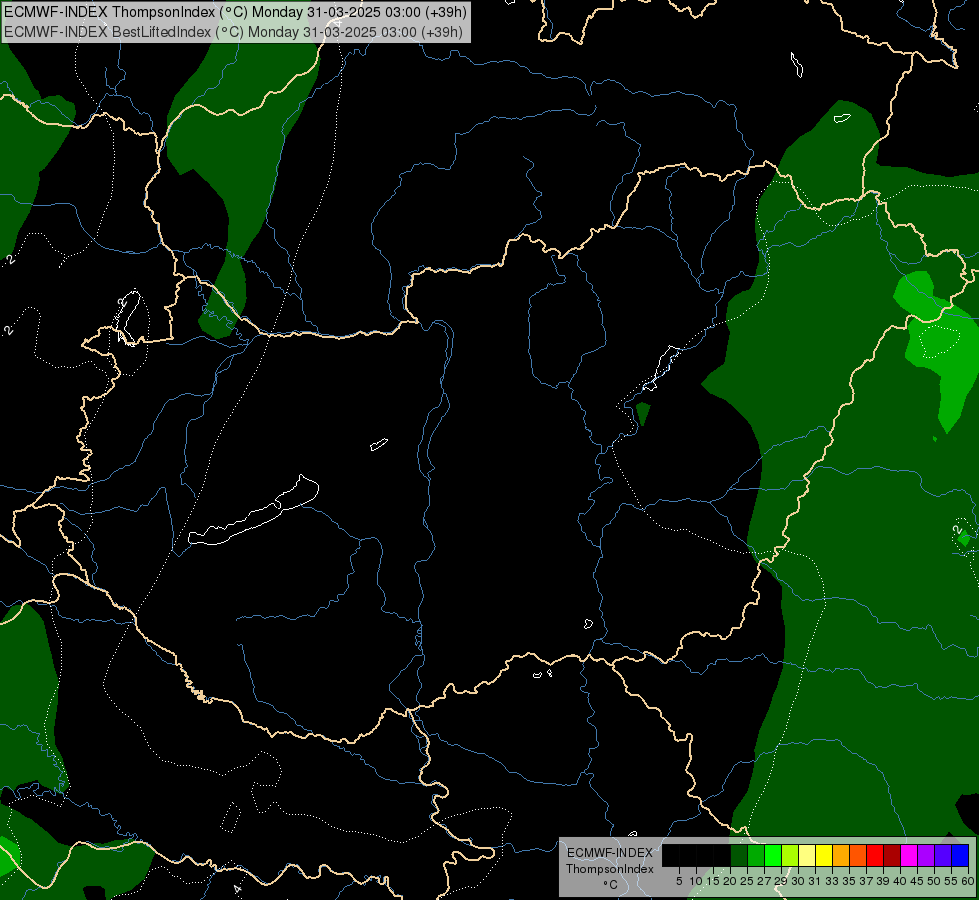Image resolution: width=979 pixels, height=900 pixels.
Task: Click the medium green 25–27 legend swatch
Action: [x=756, y=856]
